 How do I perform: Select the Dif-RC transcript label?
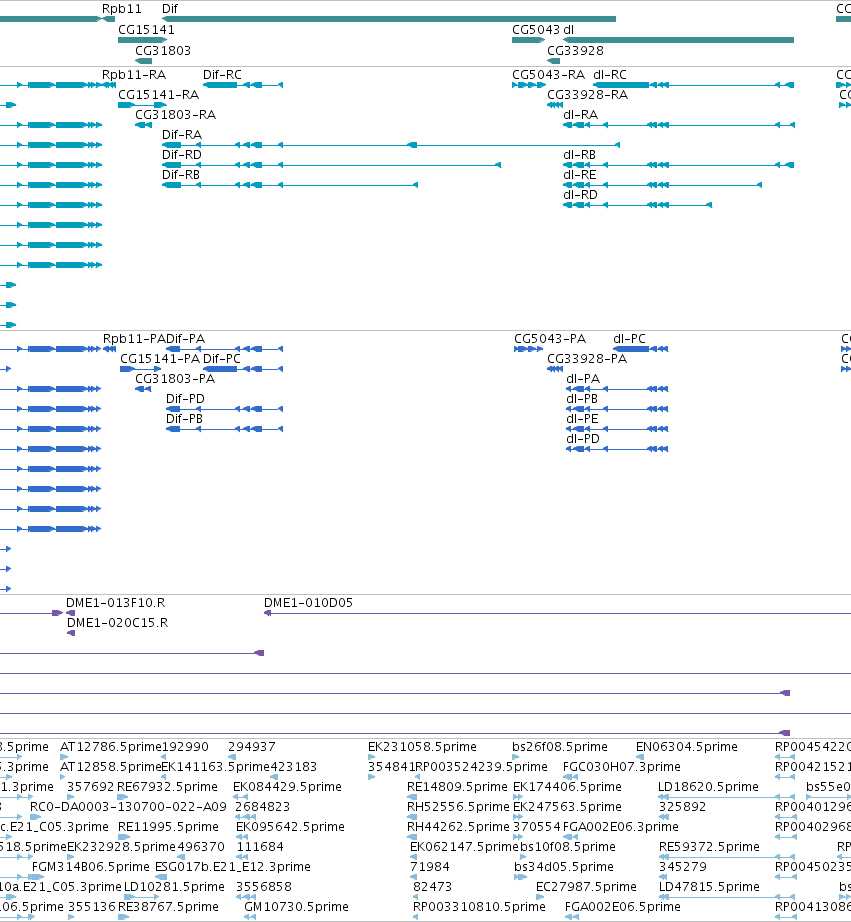pos(222,75)
